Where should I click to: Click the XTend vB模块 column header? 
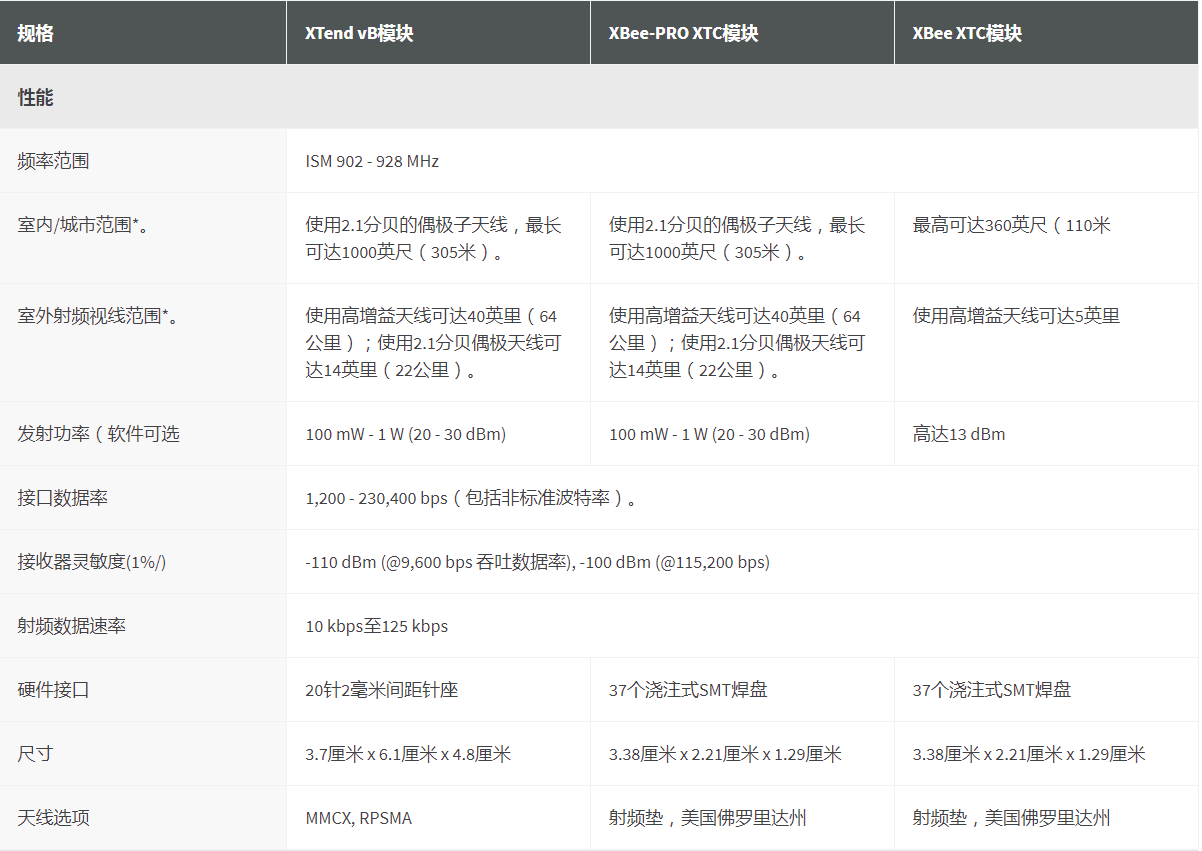(x=438, y=33)
